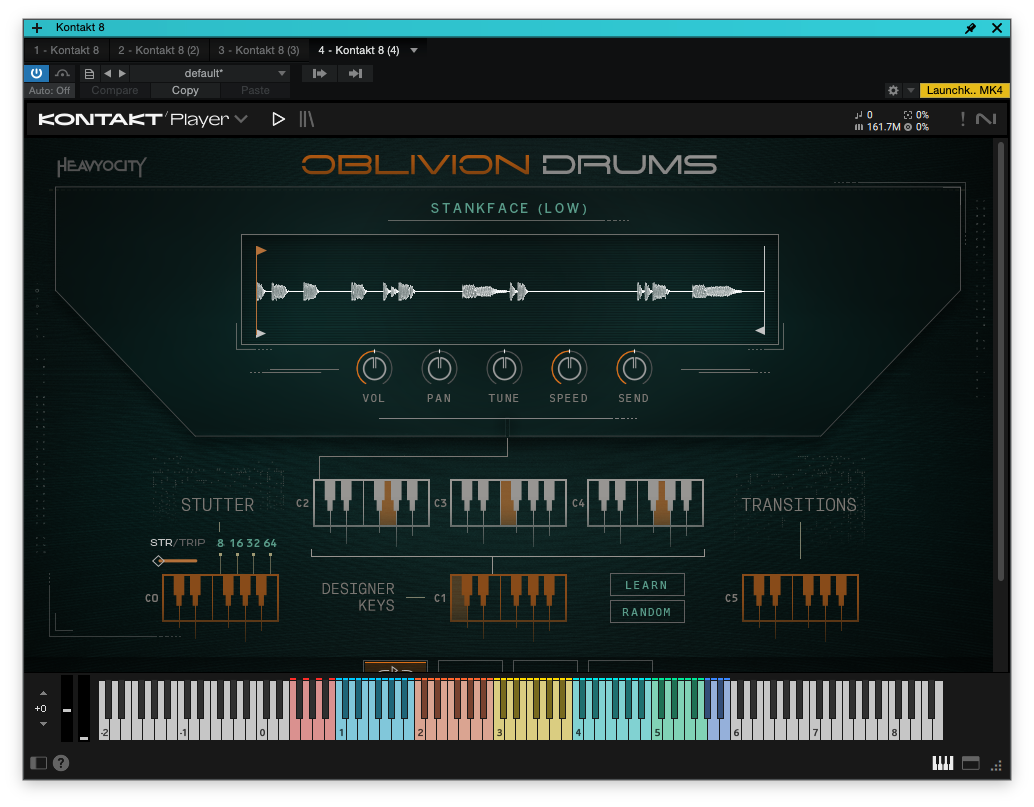Click the RANDOM button
The height and width of the screenshot is (807, 1034).
(x=647, y=612)
